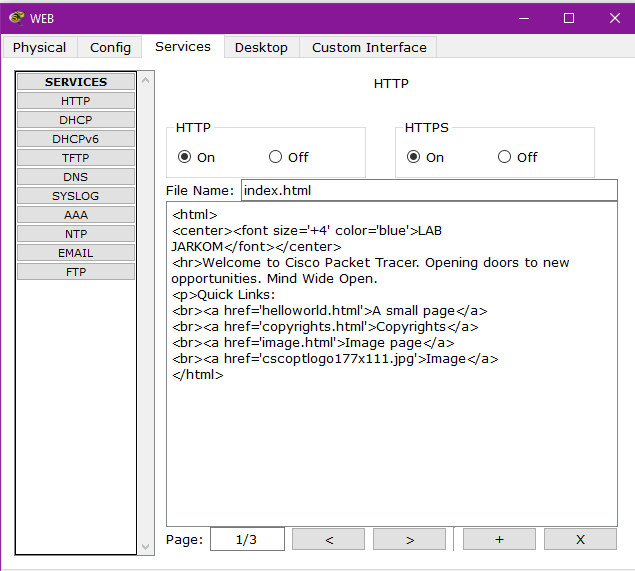Image resolution: width=635 pixels, height=571 pixels.
Task: Click the closing </html> tag line
Action: point(198,375)
